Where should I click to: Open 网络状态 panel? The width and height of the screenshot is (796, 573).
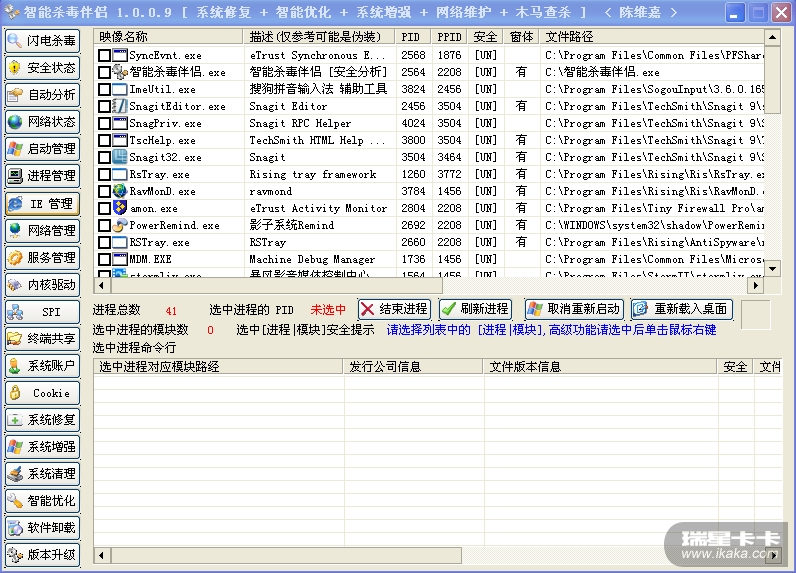(43, 122)
